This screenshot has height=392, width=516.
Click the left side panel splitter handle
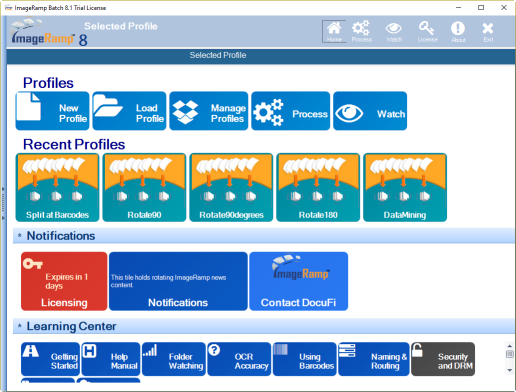(3, 203)
